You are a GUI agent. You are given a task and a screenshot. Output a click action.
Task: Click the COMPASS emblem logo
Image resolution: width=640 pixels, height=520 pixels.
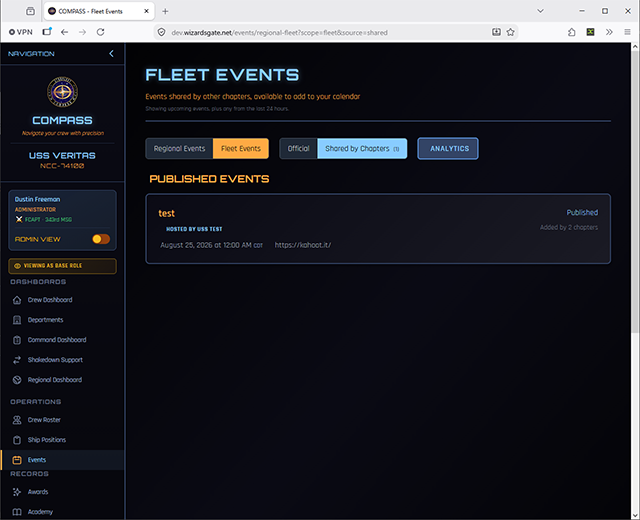[62, 91]
